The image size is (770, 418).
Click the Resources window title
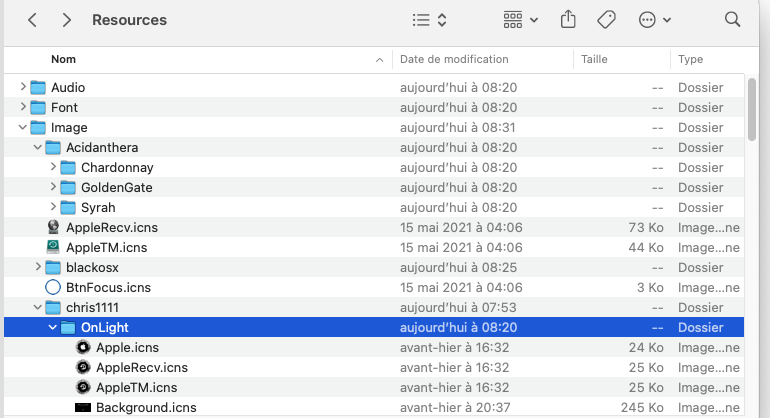[130, 20]
